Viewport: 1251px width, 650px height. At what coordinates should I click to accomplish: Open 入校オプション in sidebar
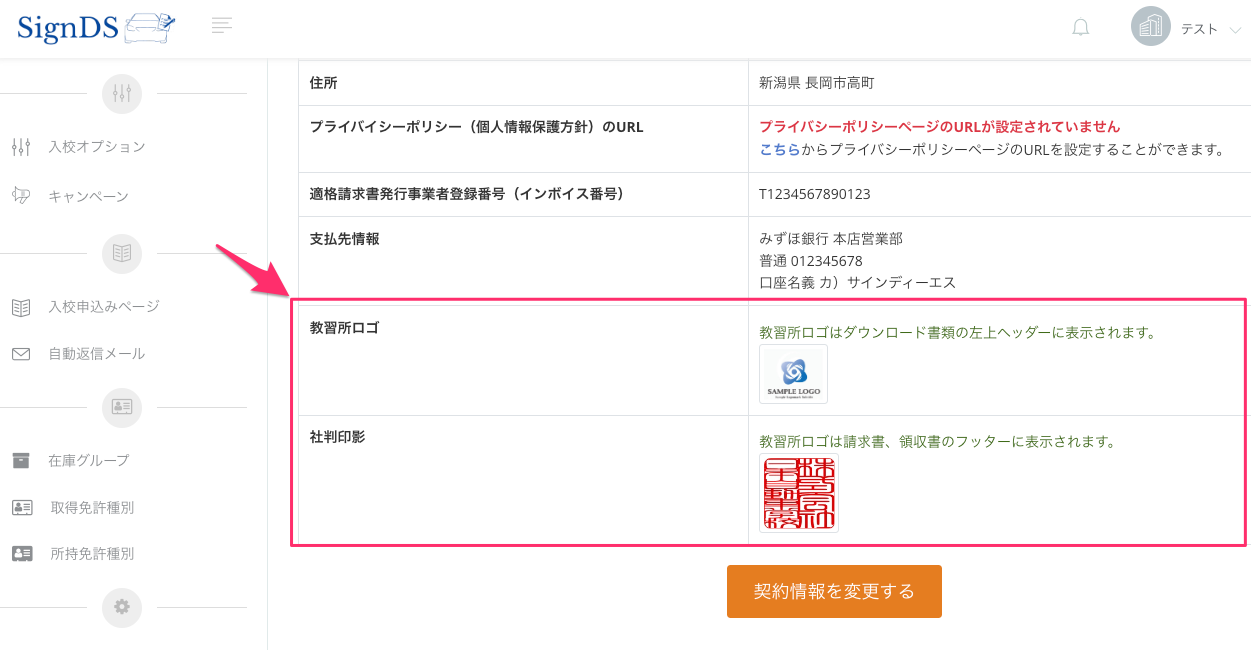pyautogui.click(x=96, y=147)
